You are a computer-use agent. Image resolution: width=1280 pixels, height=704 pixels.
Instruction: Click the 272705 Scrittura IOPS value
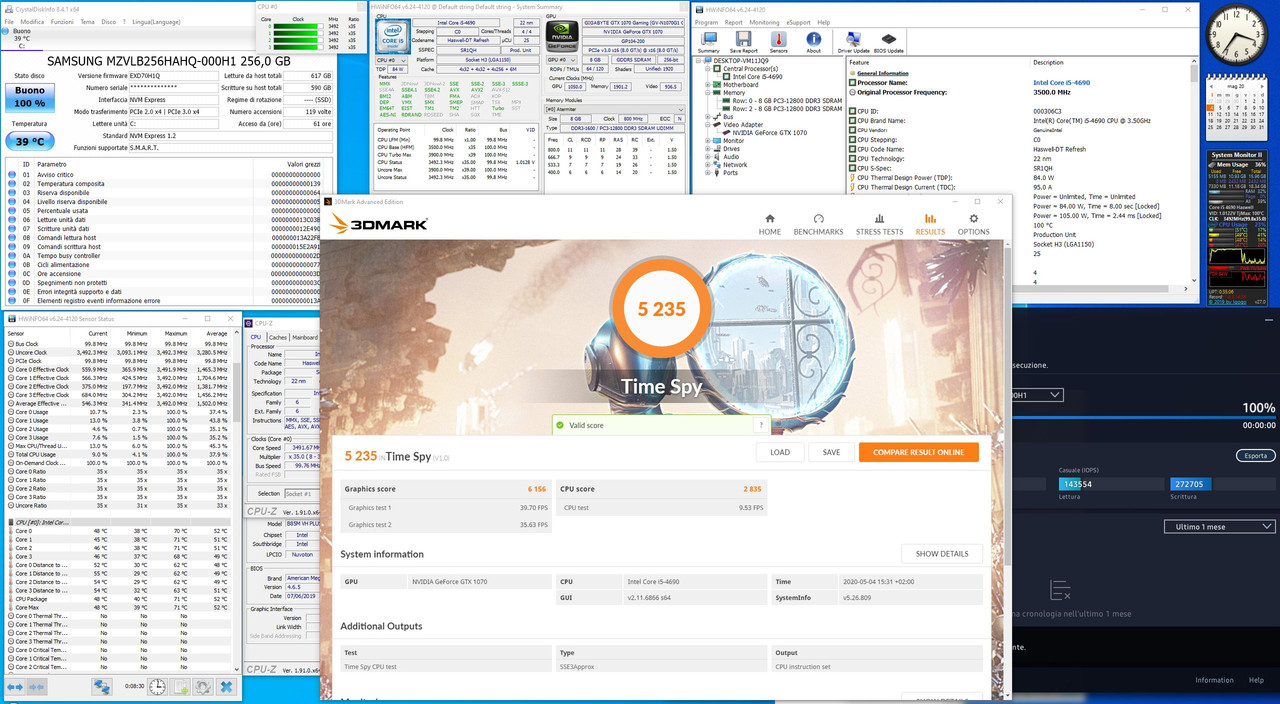(1187, 484)
